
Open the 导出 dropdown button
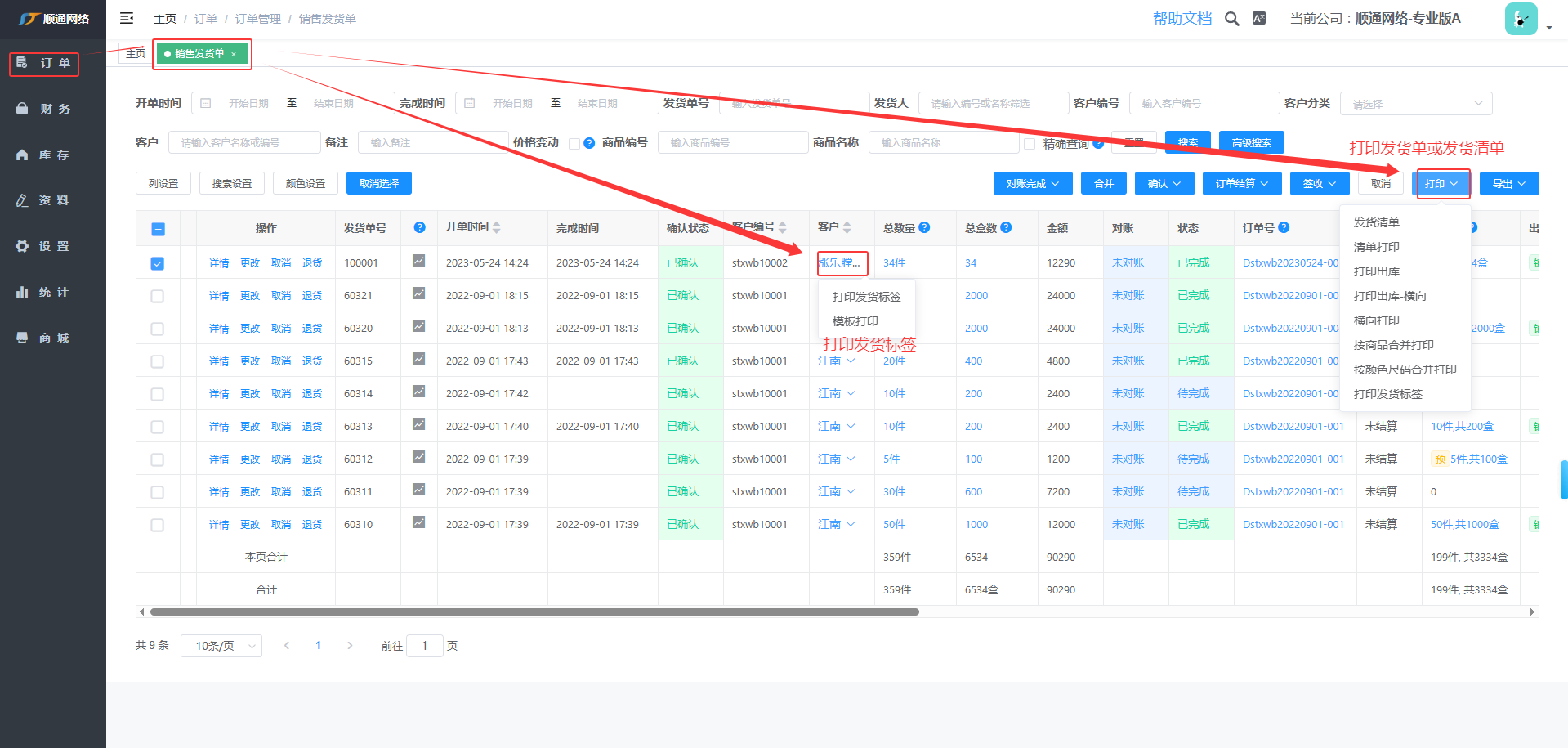1509,184
